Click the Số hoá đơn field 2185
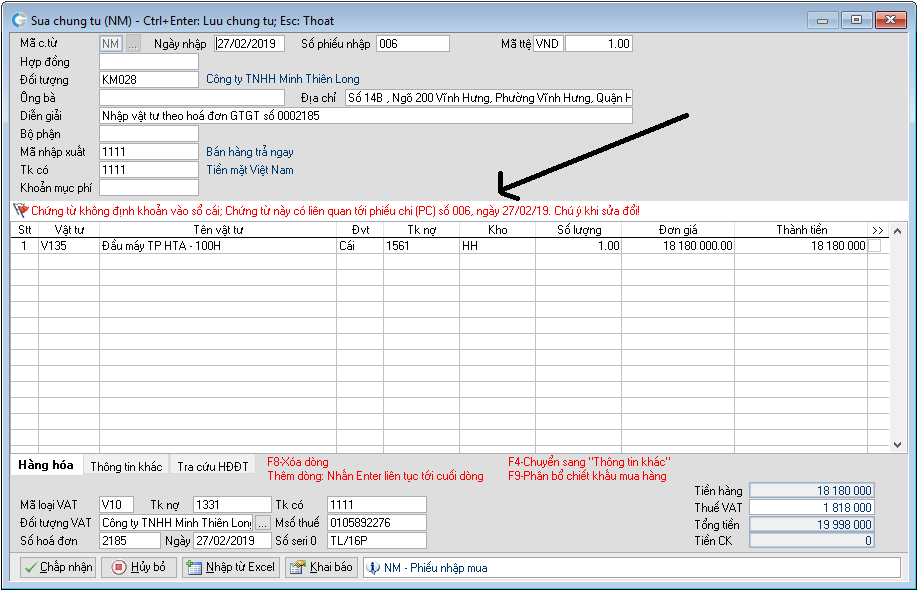 (x=129, y=541)
